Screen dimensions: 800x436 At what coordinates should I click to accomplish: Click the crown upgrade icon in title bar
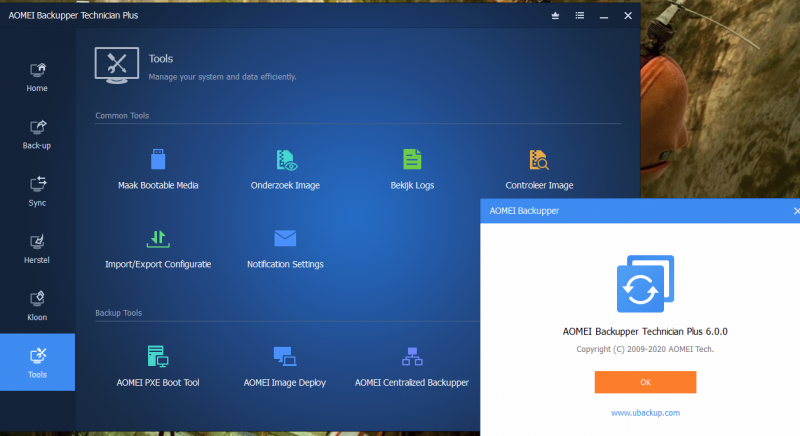tap(556, 16)
